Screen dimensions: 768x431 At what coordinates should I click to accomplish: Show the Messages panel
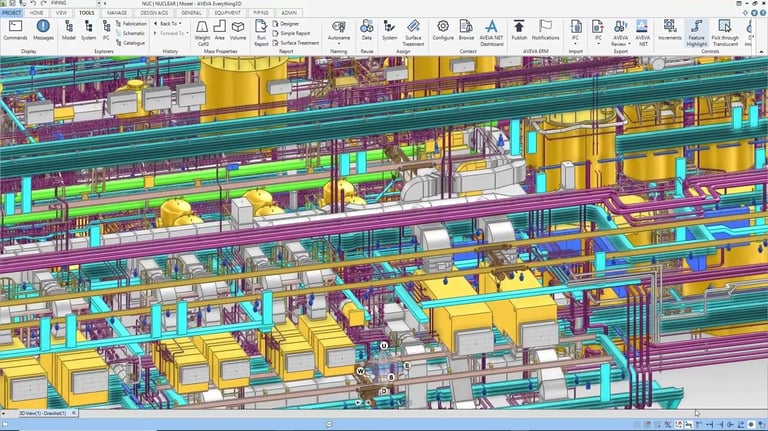pyautogui.click(x=43, y=30)
